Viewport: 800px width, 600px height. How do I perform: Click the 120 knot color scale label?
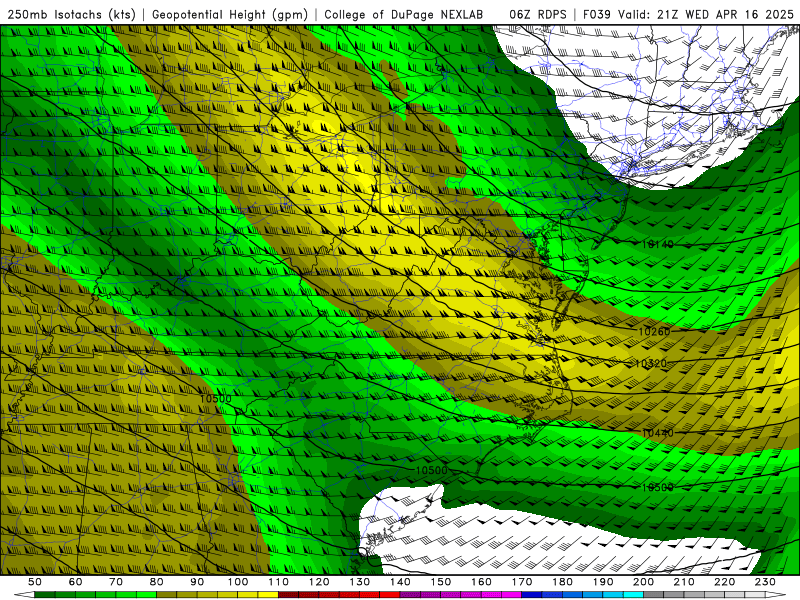319,582
